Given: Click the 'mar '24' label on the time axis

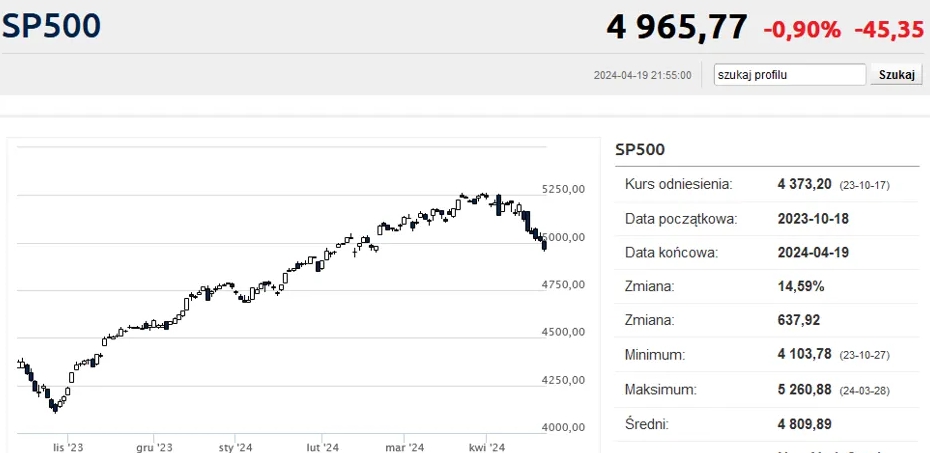Looking at the screenshot, I should click(404, 447).
